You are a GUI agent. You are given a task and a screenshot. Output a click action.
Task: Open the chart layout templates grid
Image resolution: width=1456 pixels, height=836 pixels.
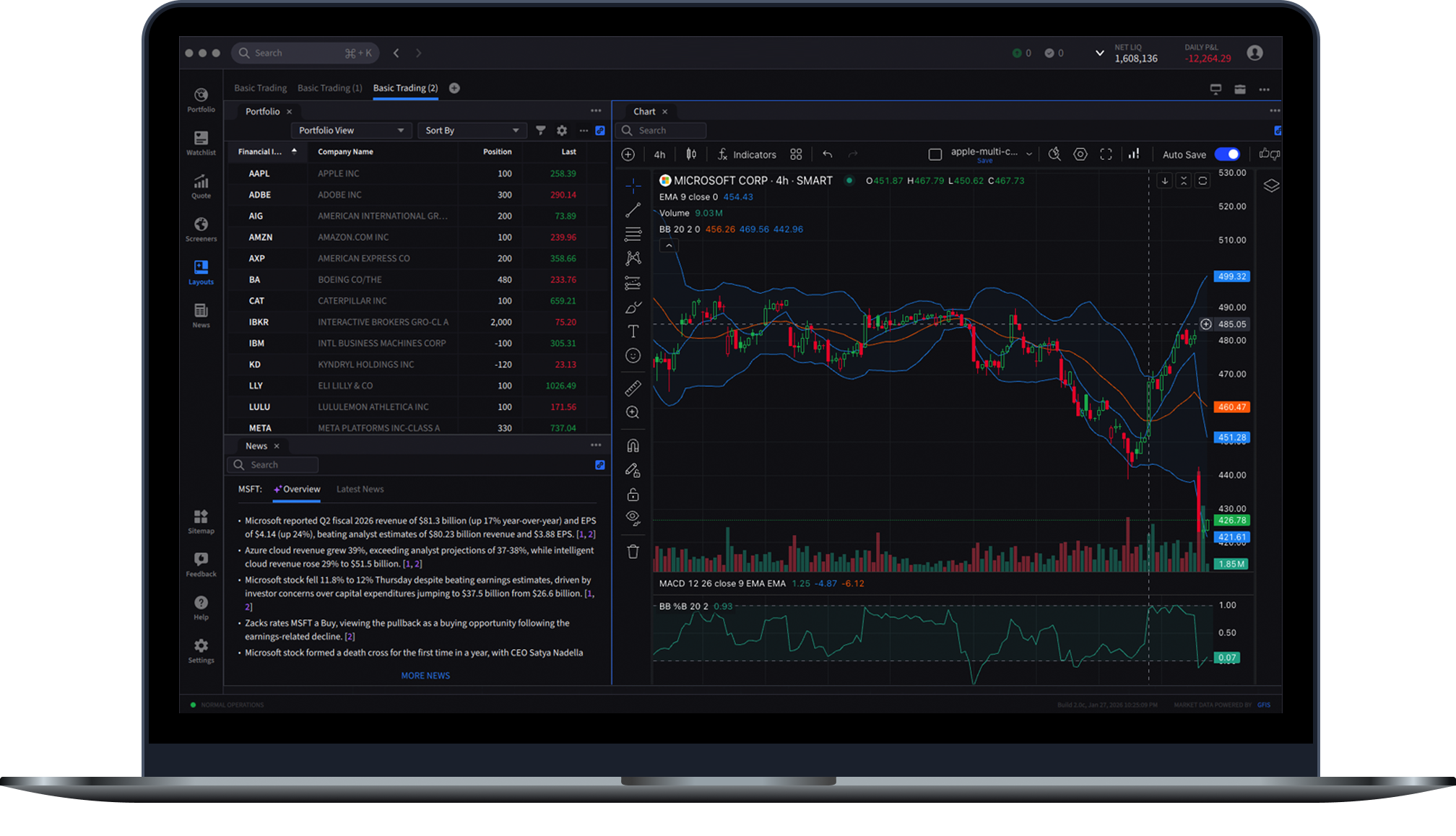[796, 154]
